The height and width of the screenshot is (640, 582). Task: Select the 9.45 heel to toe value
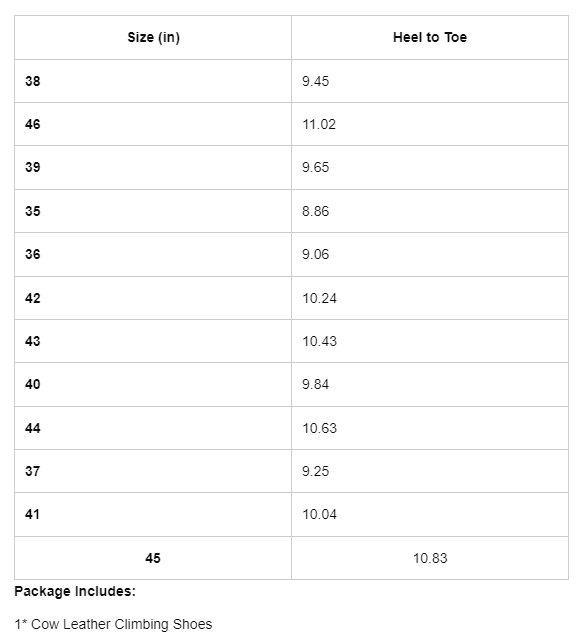point(430,81)
